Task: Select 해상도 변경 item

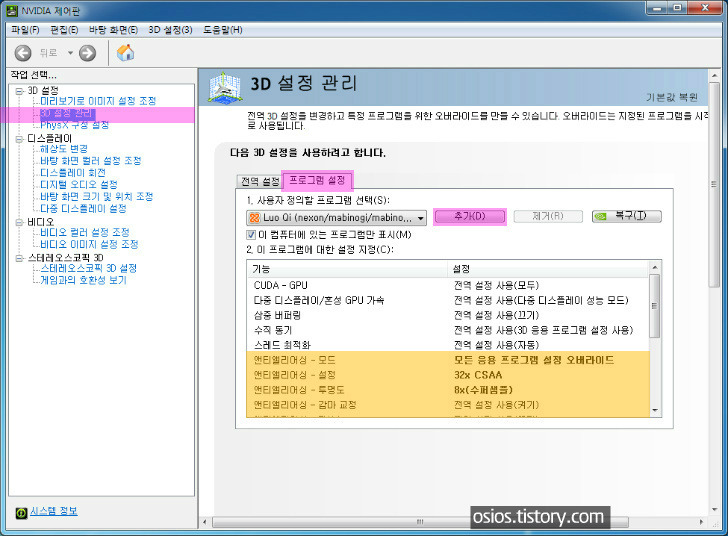Action: 64,149
